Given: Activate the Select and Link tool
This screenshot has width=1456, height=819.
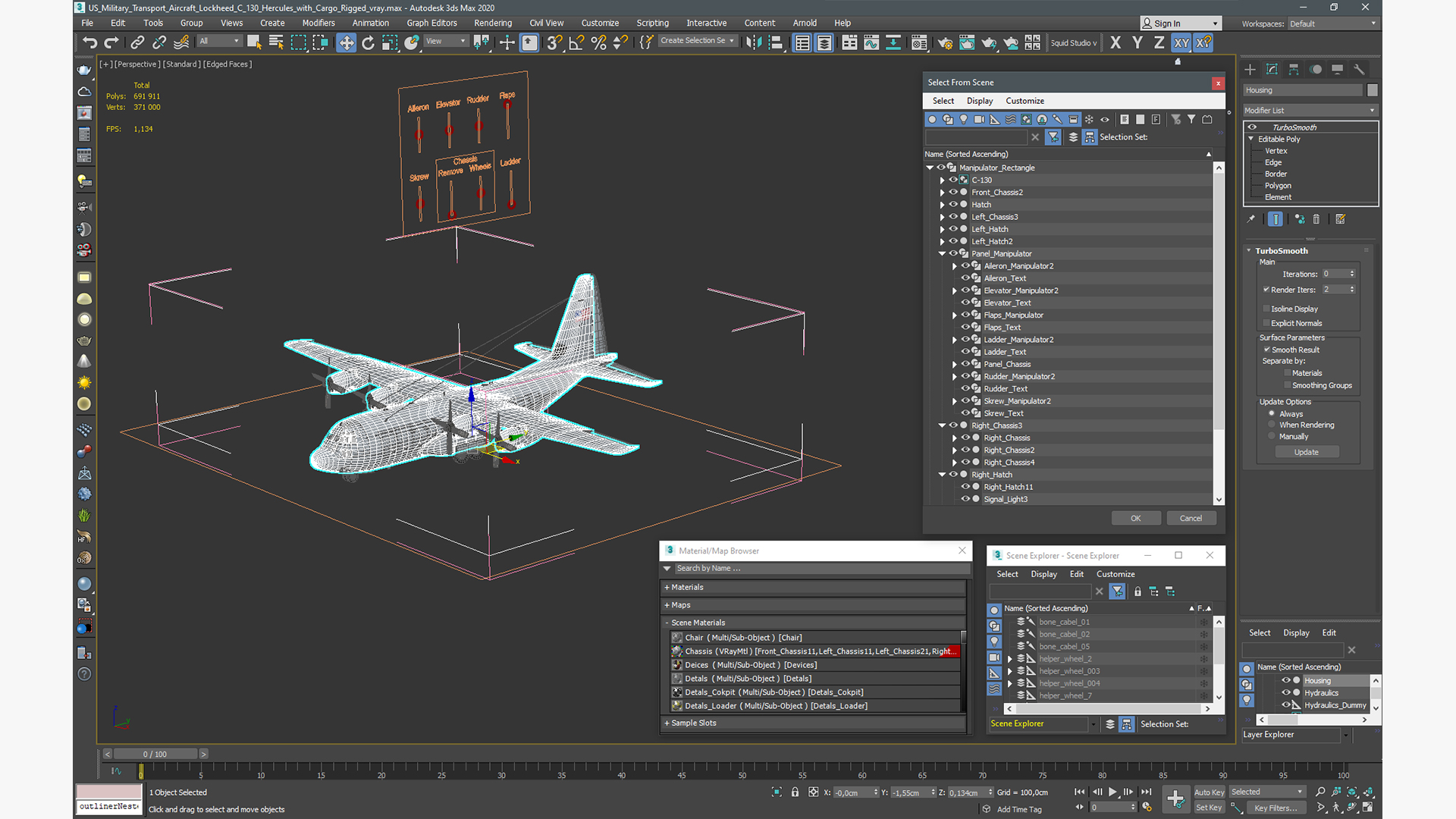Looking at the screenshot, I should tap(137, 42).
